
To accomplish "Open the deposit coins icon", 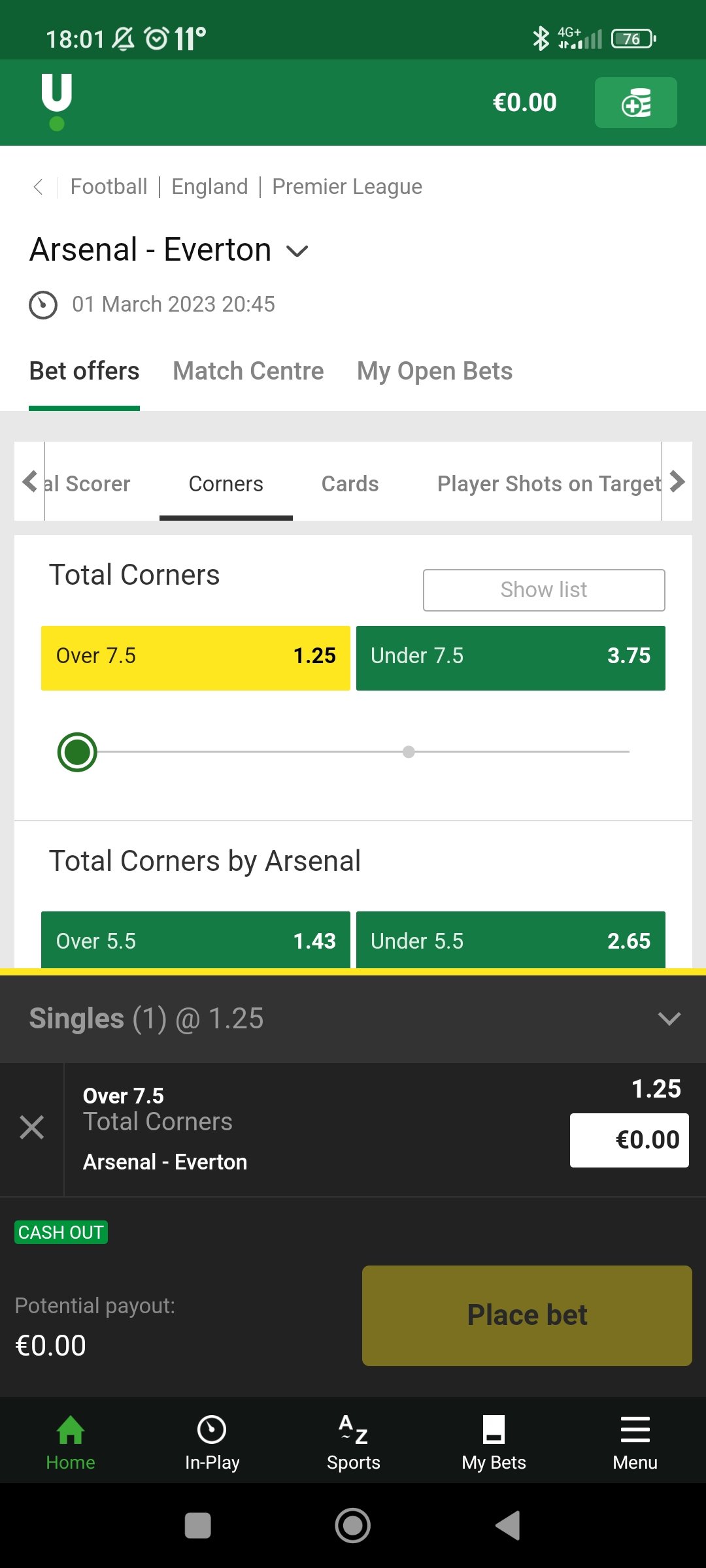I will 635,103.
